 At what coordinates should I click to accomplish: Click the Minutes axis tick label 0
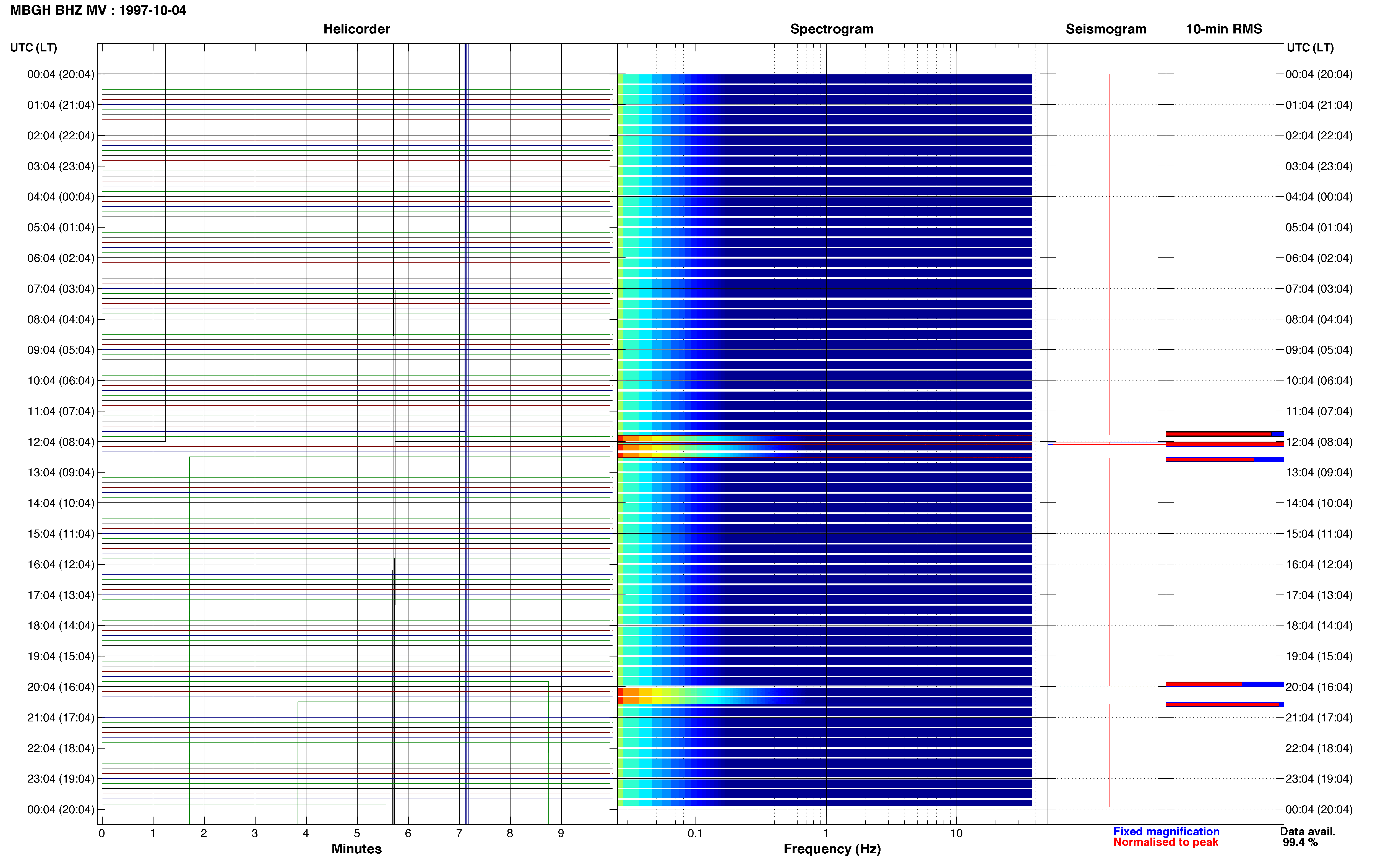101,833
